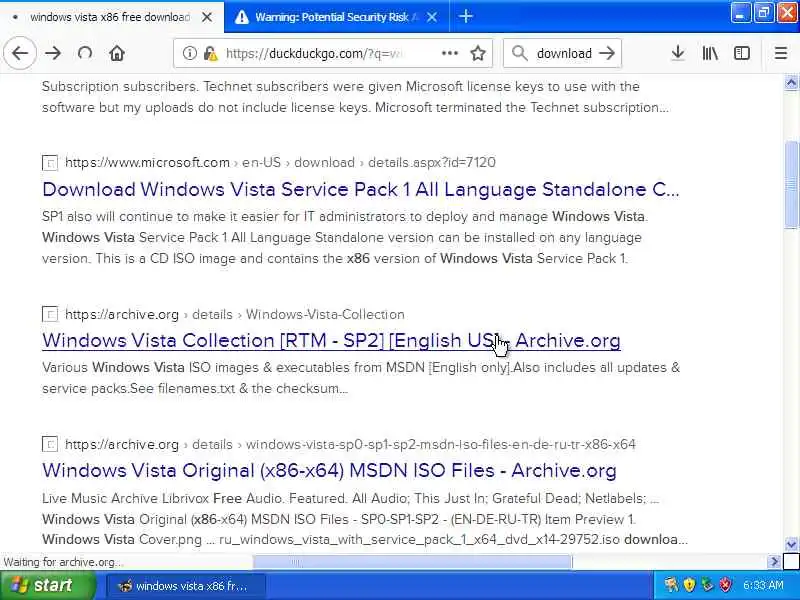Click the horizontal scrollbar thumb
800x600 pixels.
(x=412, y=562)
